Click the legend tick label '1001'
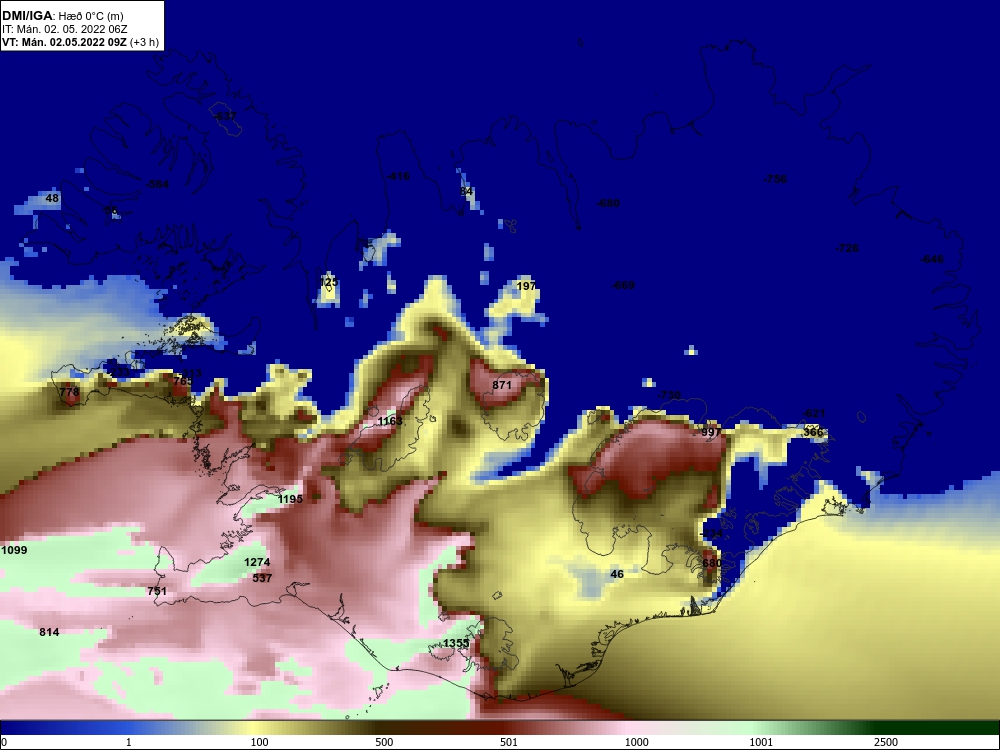This screenshot has width=1000, height=750. [x=761, y=742]
